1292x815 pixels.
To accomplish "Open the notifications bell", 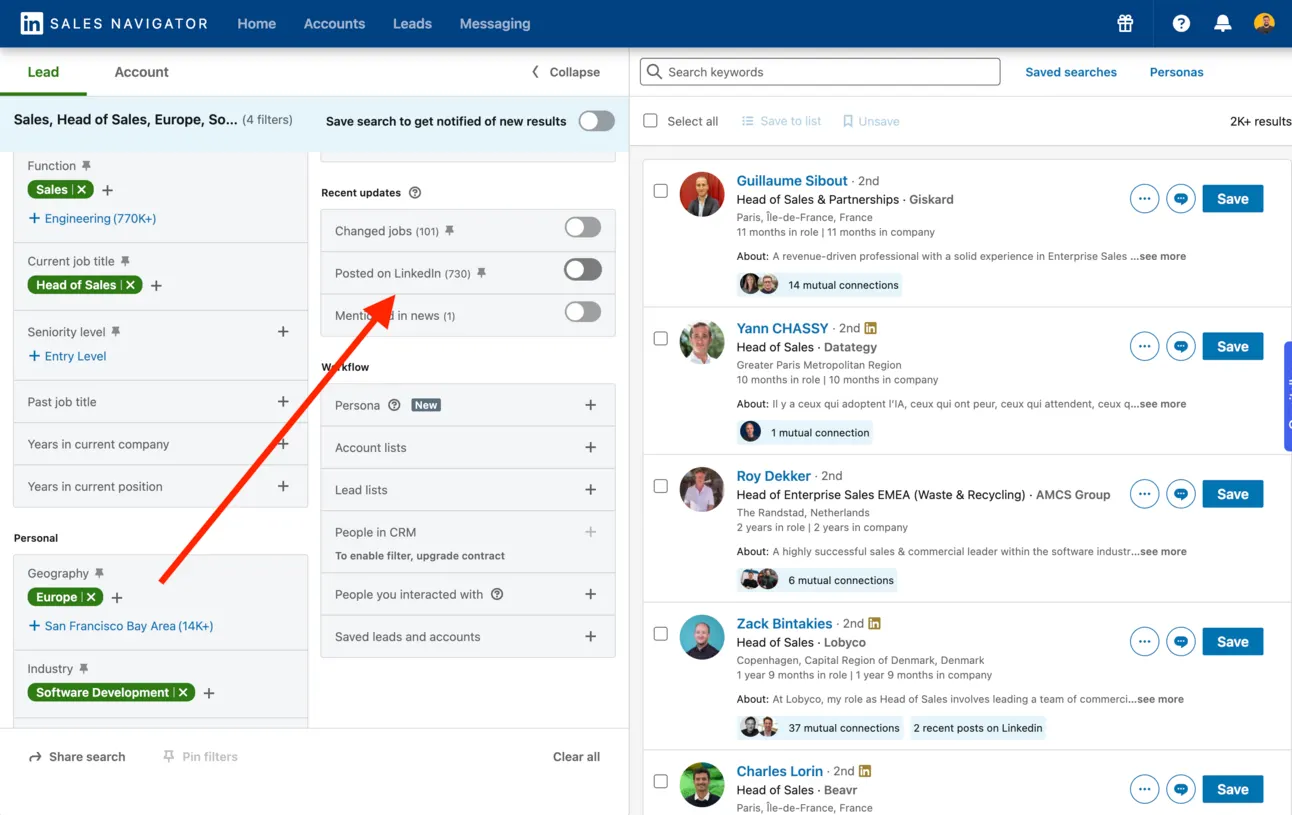I will 1222,23.
